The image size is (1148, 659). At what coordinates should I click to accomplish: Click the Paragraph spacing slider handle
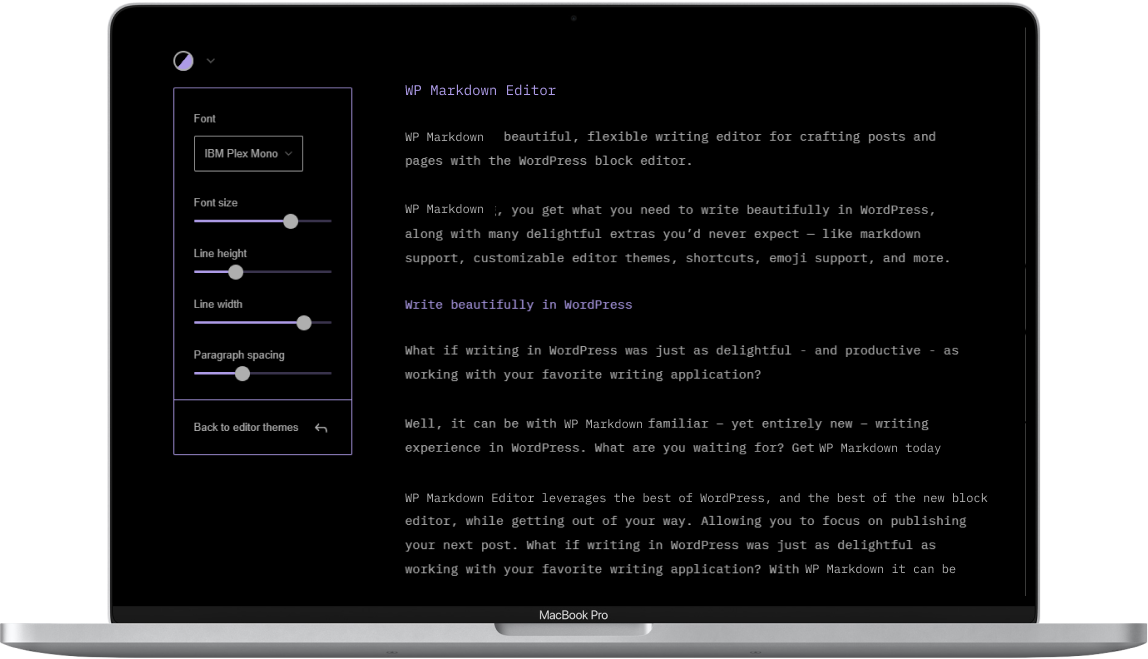(242, 373)
